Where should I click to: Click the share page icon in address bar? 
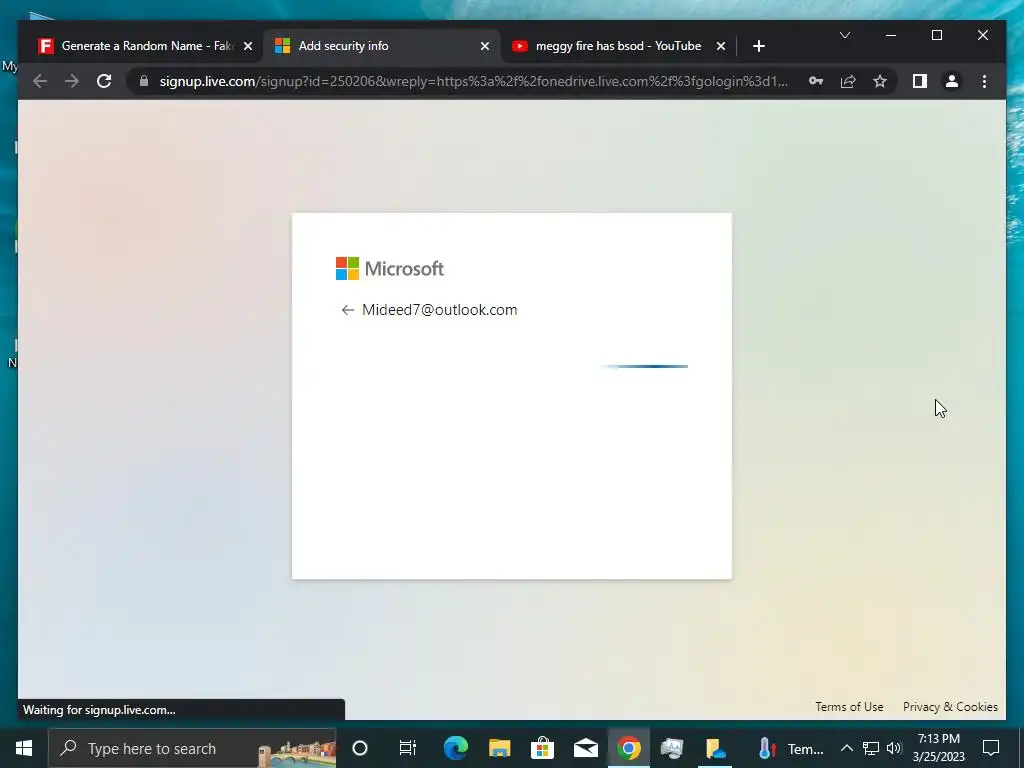pos(848,81)
